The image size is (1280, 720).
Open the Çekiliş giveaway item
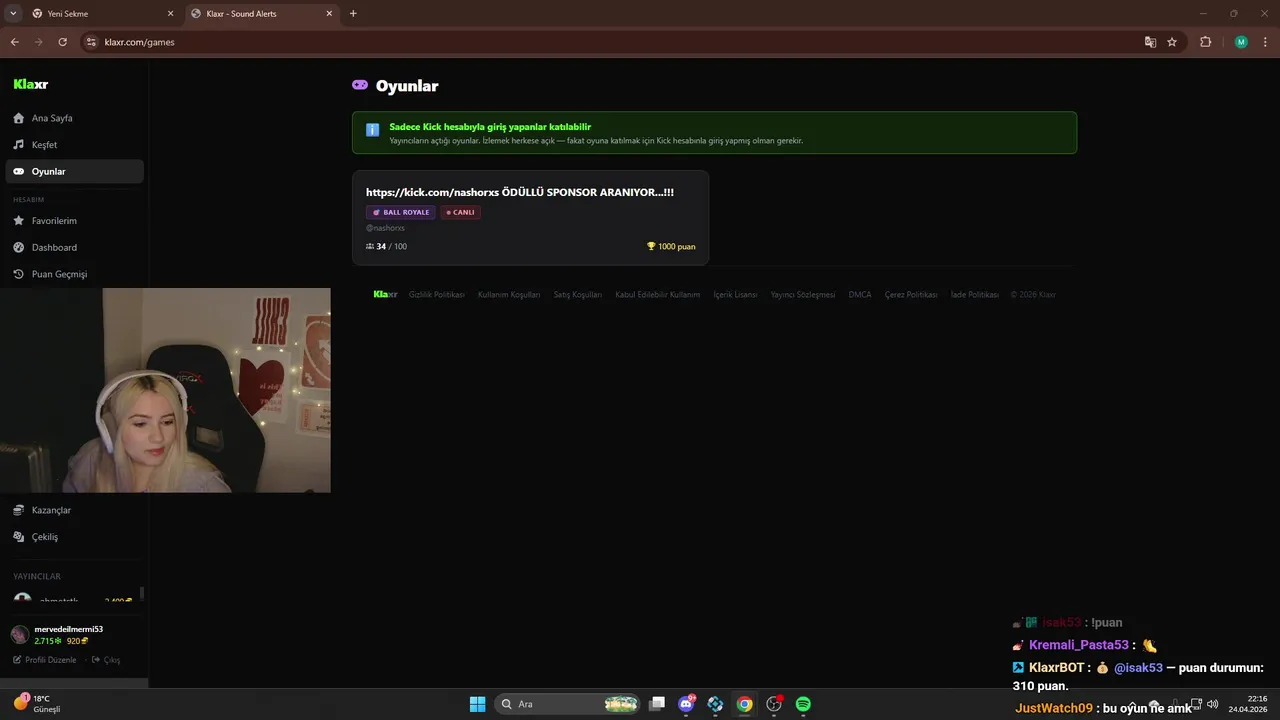[74, 537]
